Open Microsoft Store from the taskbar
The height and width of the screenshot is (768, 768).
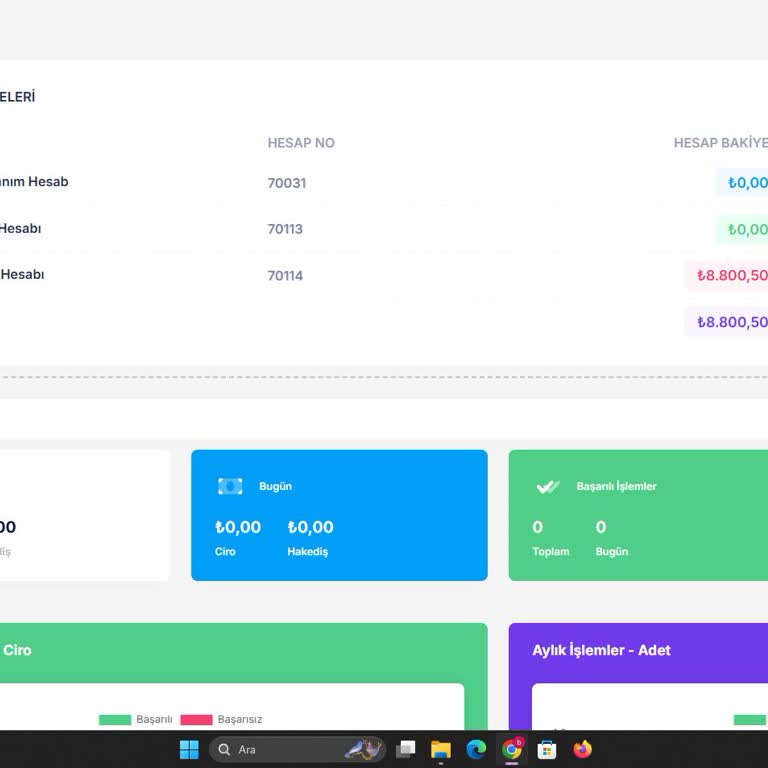click(x=547, y=749)
